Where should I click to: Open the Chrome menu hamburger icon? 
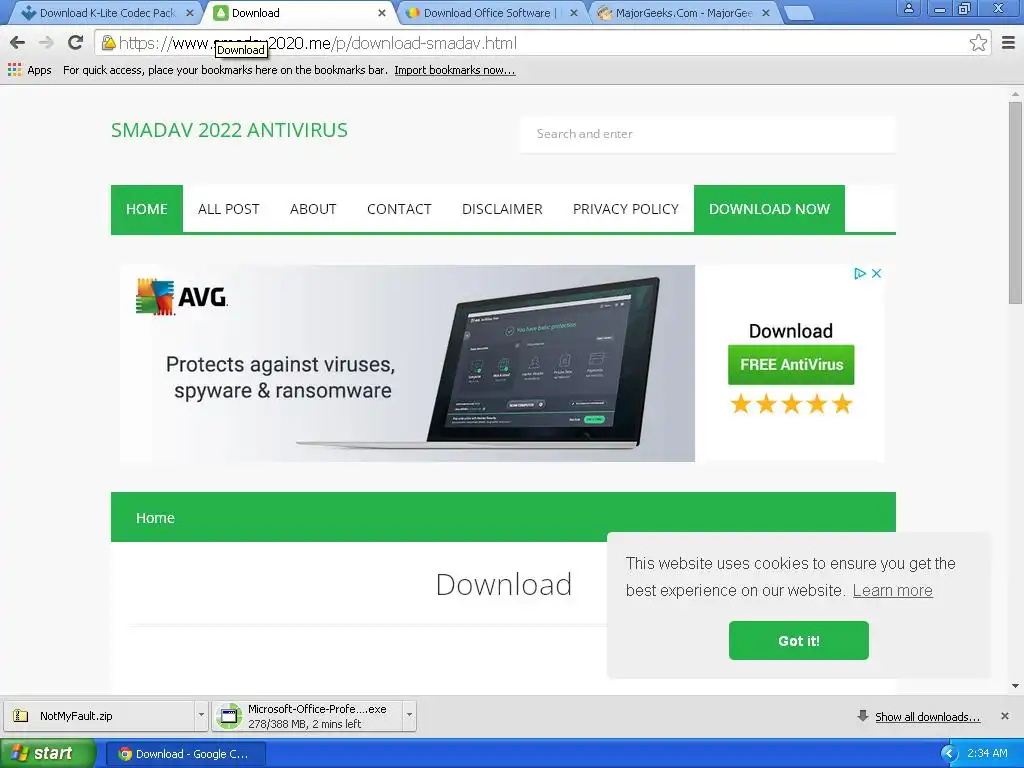1008,43
